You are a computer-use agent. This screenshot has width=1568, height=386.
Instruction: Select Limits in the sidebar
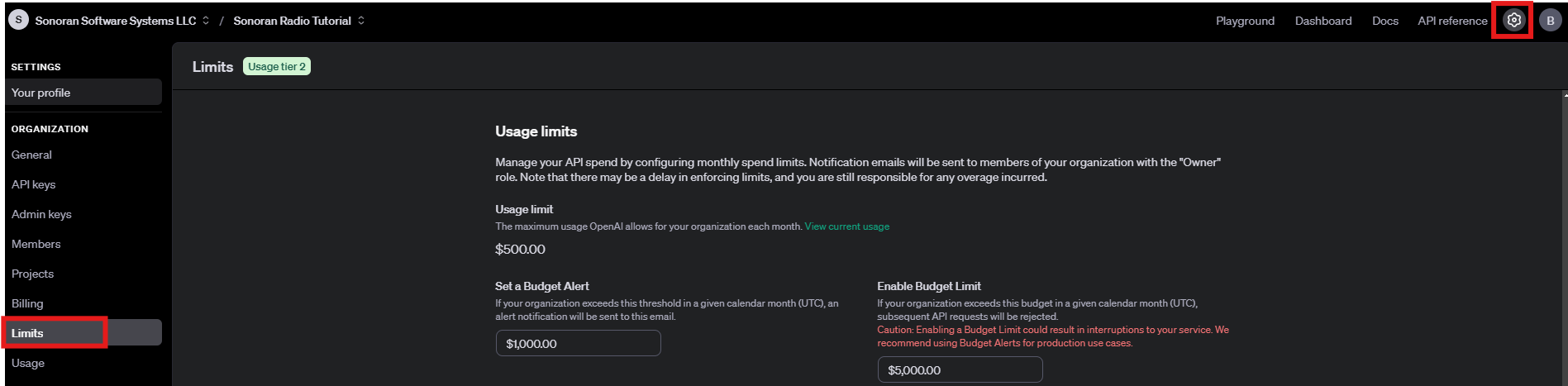pyautogui.click(x=83, y=333)
